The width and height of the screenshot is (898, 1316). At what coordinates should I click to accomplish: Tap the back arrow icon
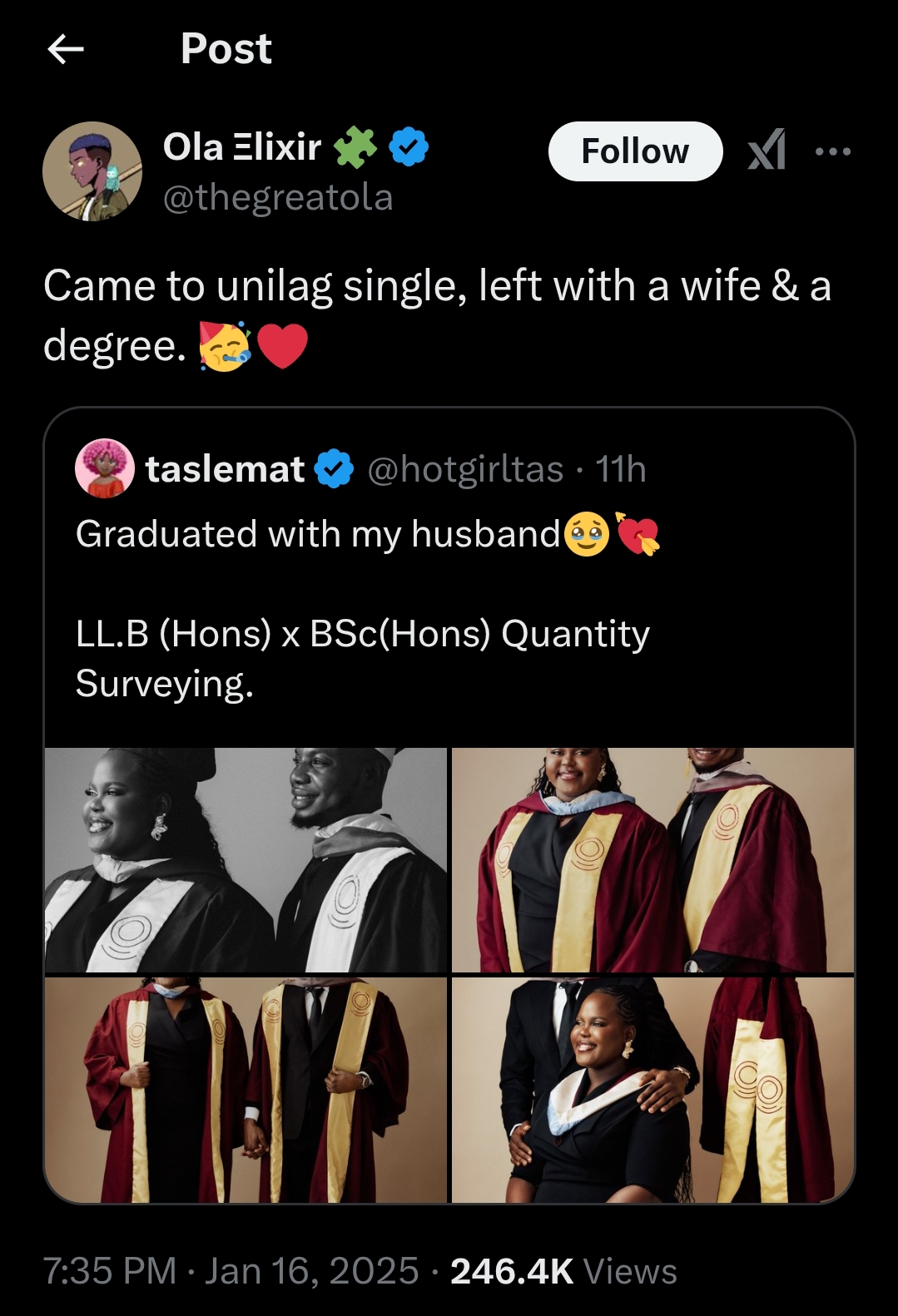click(x=66, y=49)
